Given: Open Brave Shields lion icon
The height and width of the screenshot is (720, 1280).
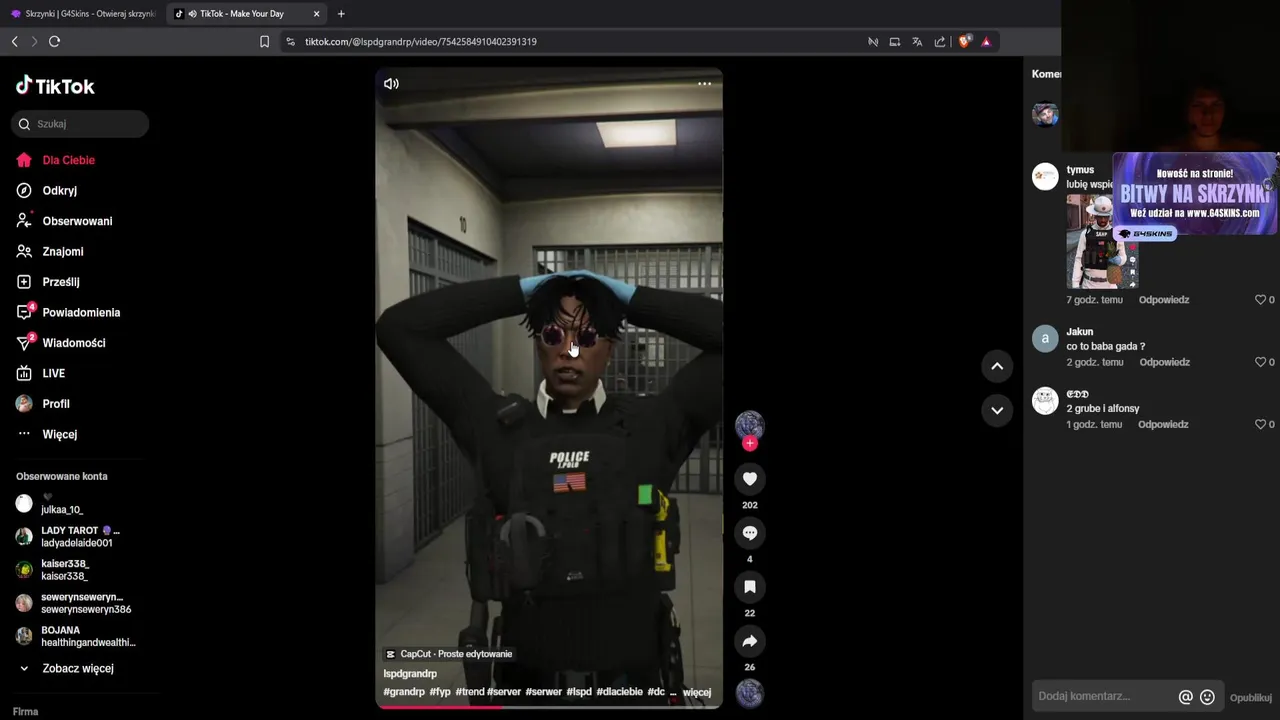Looking at the screenshot, I should (965, 42).
